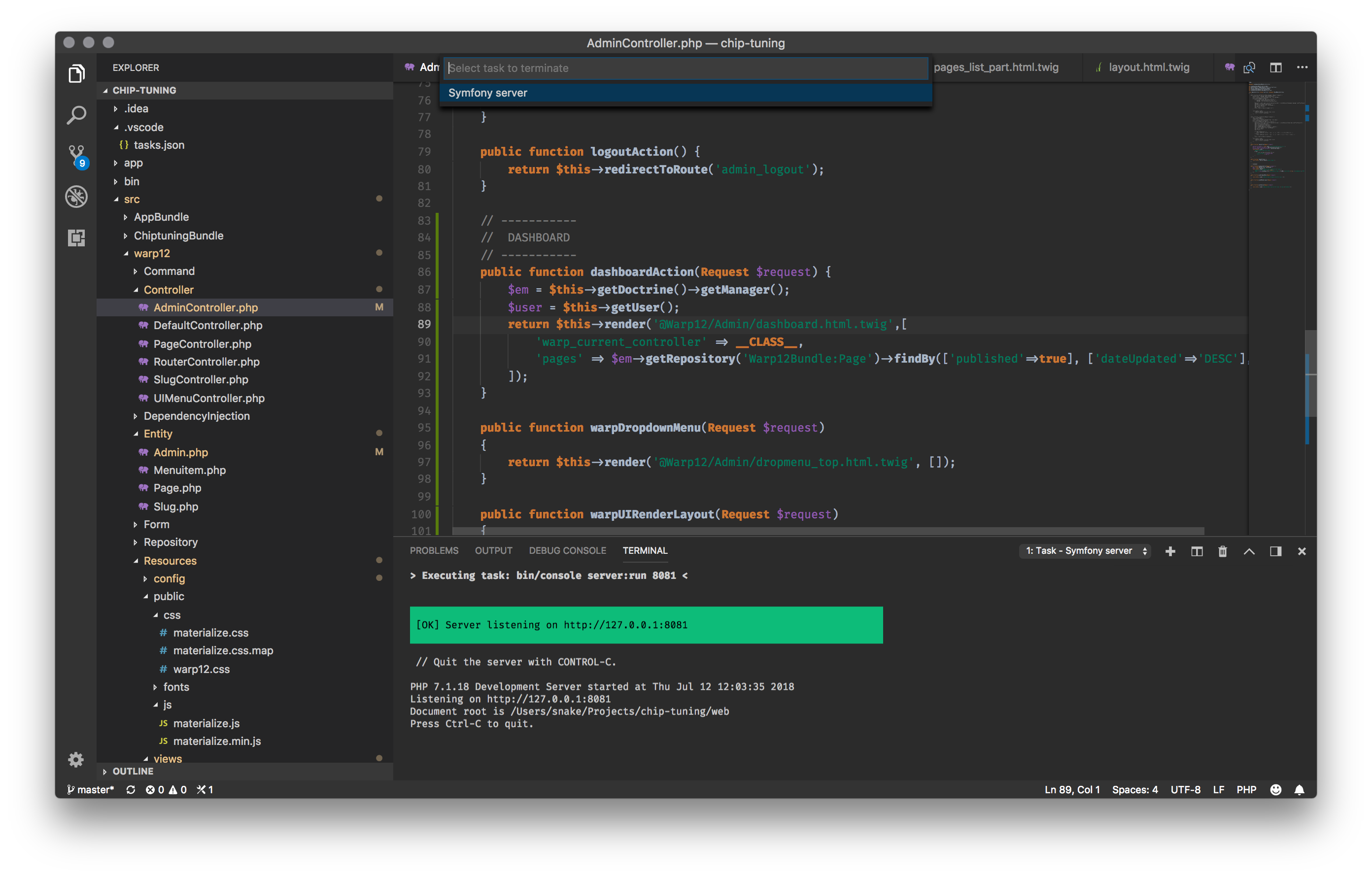Move panel to the right side
The width and height of the screenshot is (1372, 877).
1276,551
